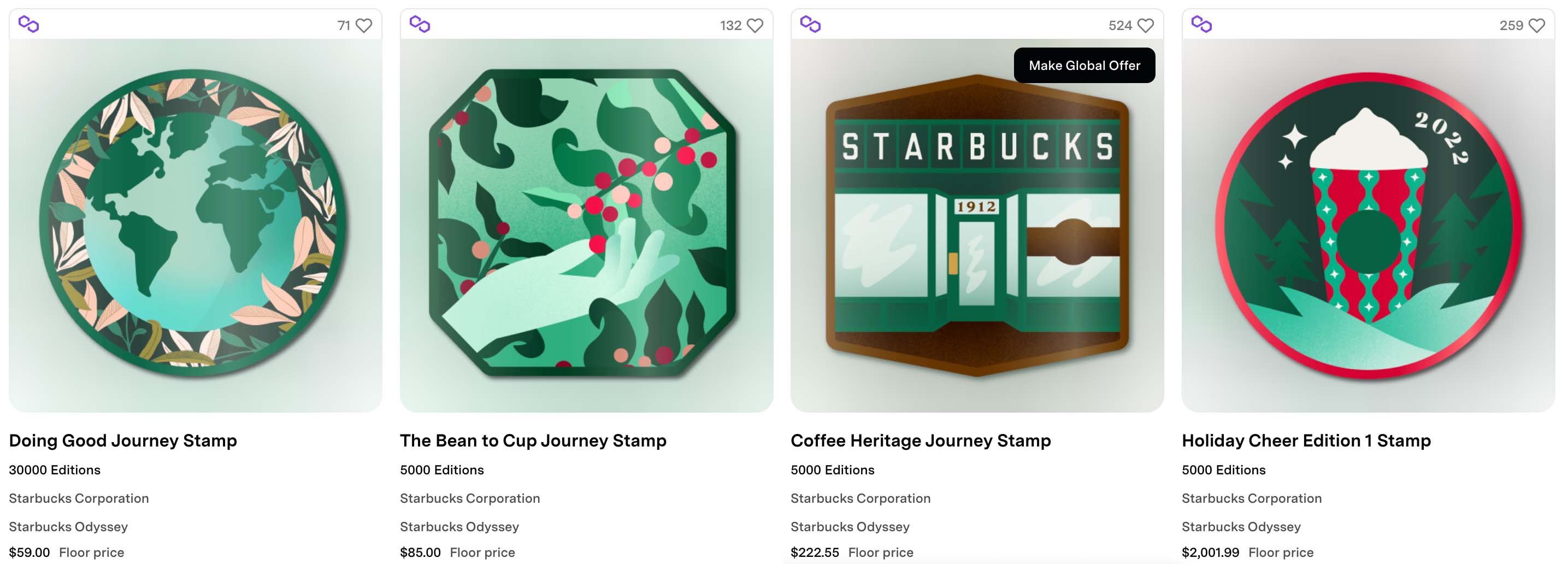Click the Make Global Offer button
This screenshot has height=564, width=1568.
click(1084, 65)
